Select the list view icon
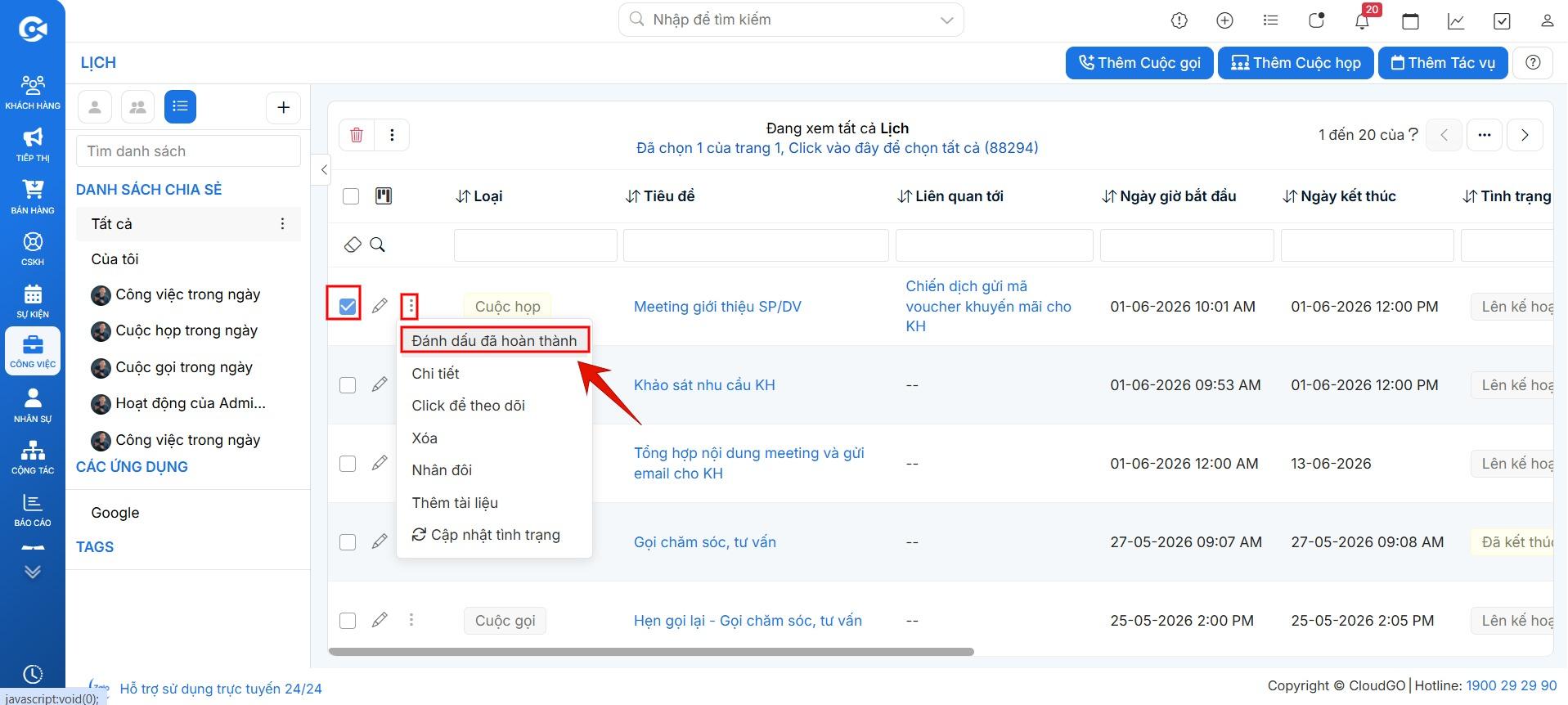1568x705 pixels. click(x=180, y=106)
